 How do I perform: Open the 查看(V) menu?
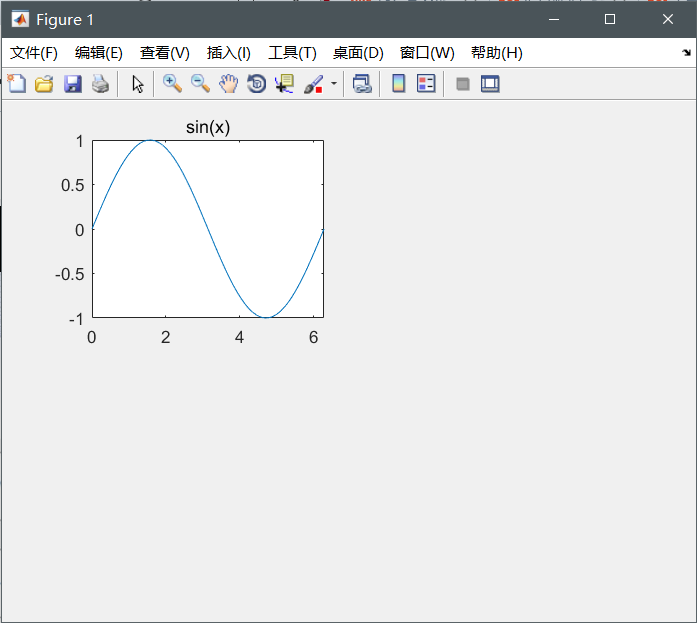tap(164, 53)
